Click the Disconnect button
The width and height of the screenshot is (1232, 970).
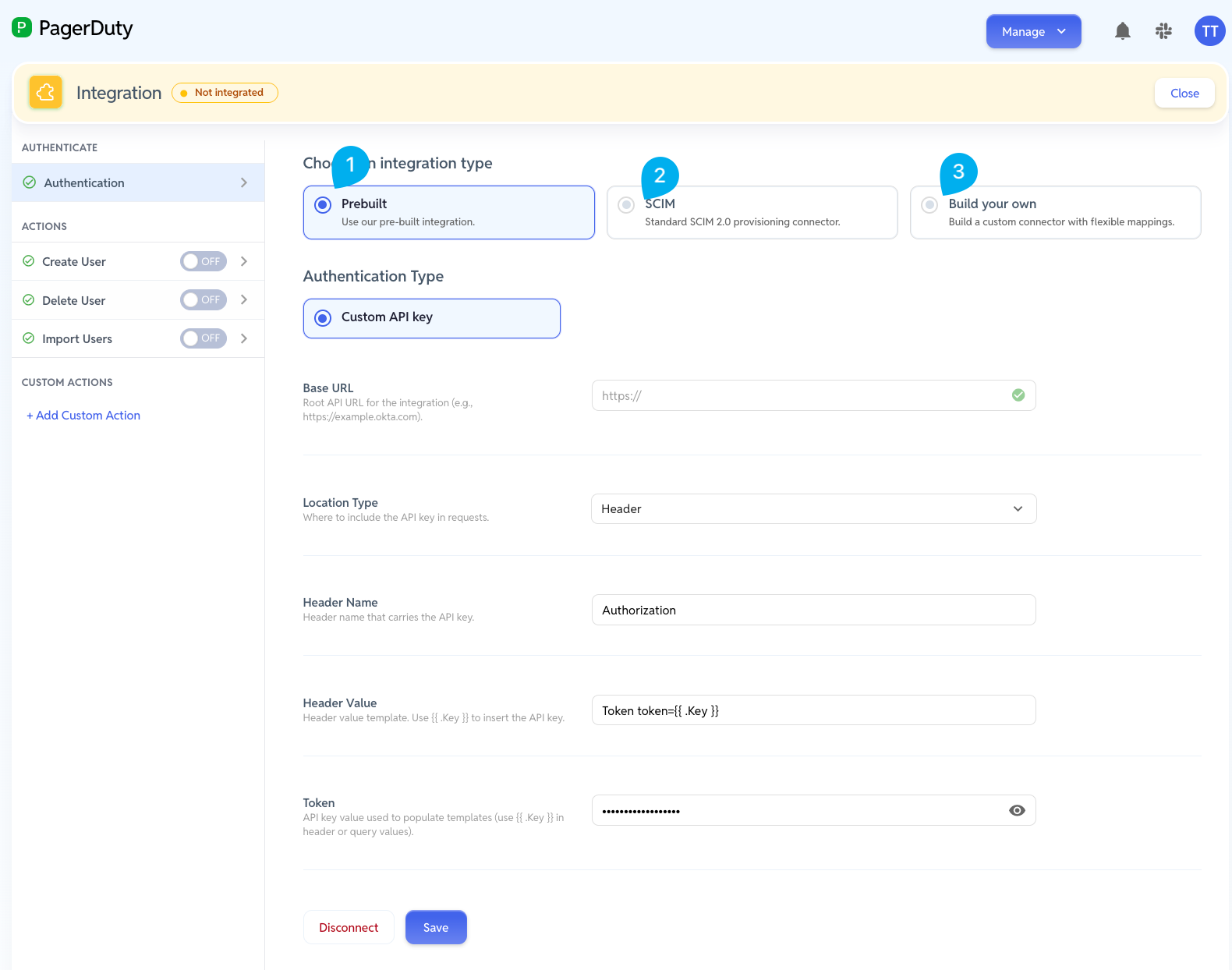tap(349, 927)
